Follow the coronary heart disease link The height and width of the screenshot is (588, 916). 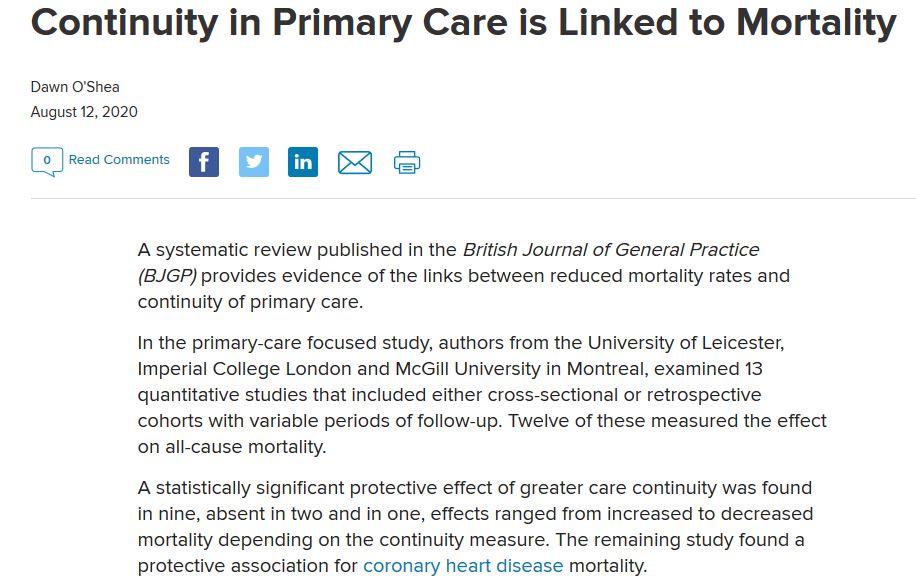click(463, 566)
